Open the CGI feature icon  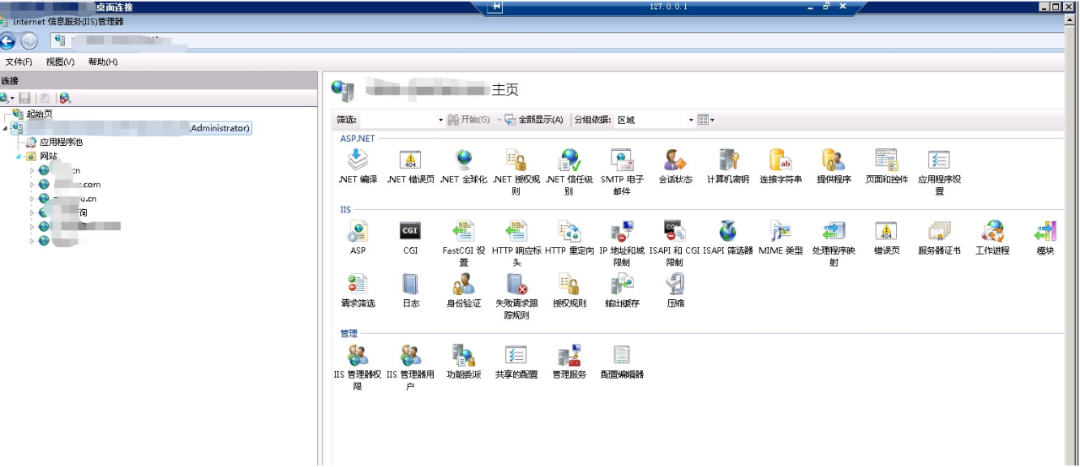[410, 231]
